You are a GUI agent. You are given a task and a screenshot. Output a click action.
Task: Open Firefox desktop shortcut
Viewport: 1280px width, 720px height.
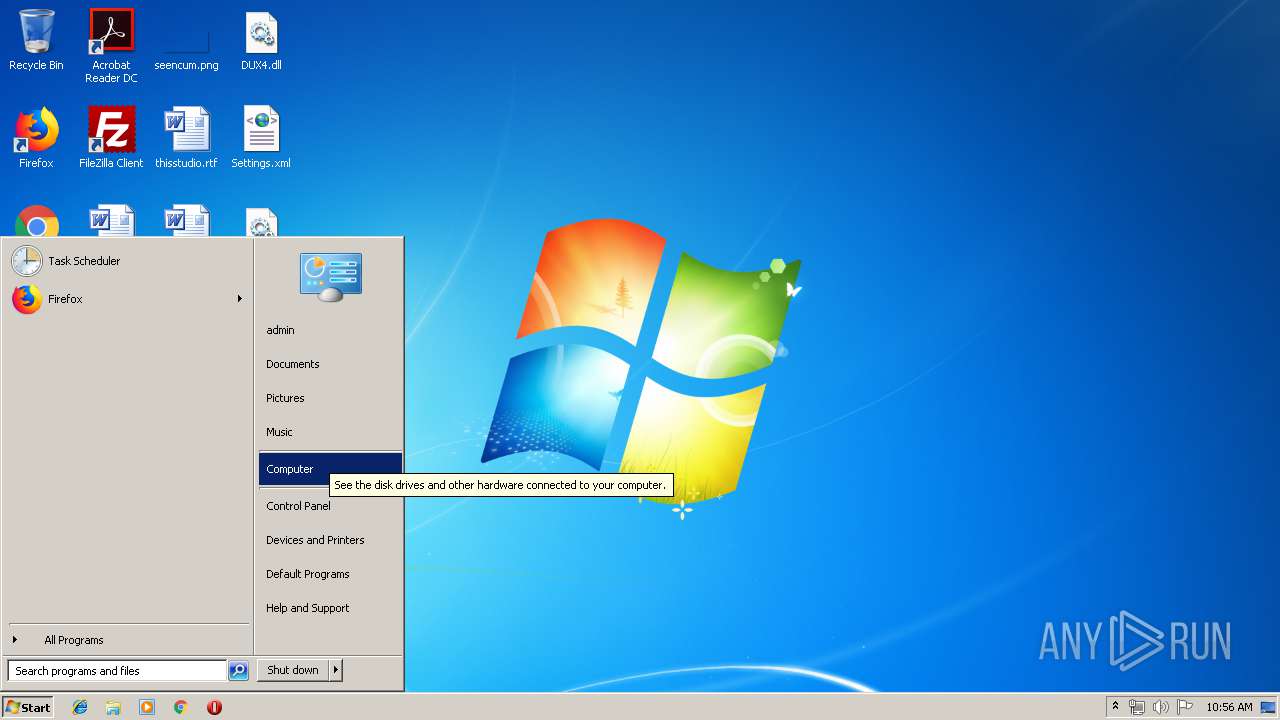(x=36, y=138)
